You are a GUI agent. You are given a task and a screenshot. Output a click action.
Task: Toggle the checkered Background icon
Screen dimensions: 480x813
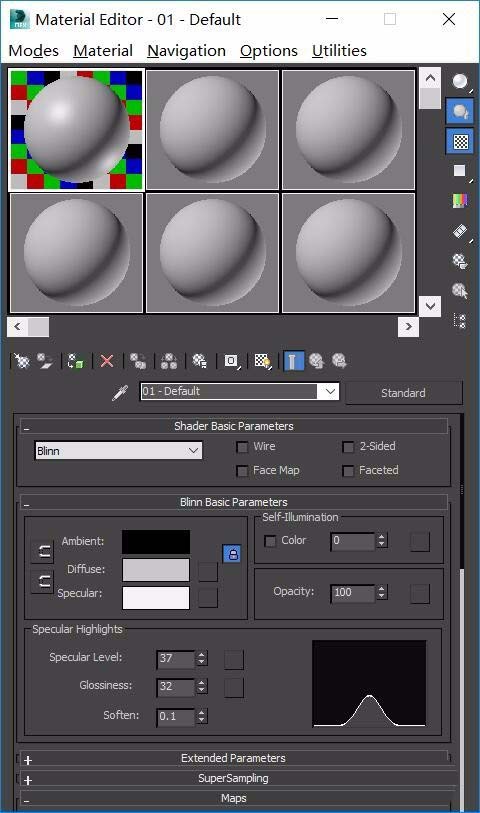pos(460,142)
